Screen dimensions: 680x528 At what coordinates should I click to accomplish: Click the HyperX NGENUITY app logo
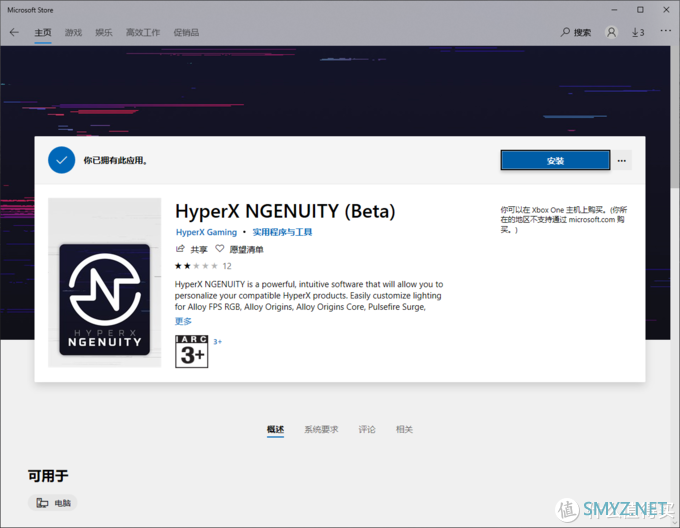pyautogui.click(x=105, y=300)
